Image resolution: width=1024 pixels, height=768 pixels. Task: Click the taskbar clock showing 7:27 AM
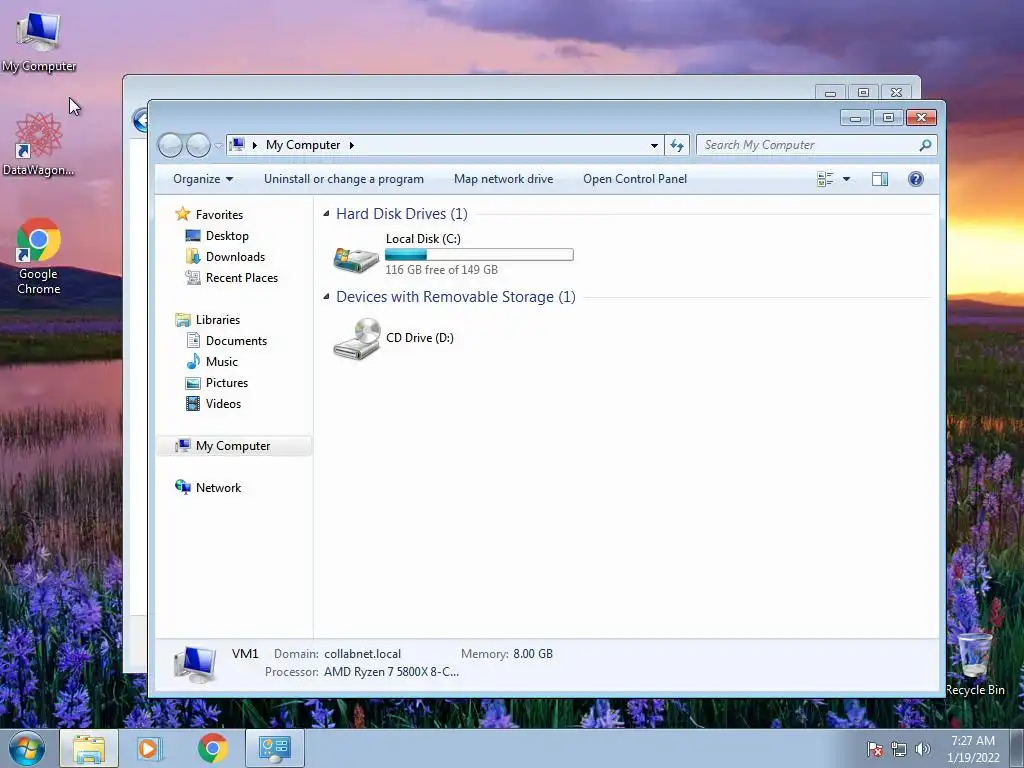[973, 749]
